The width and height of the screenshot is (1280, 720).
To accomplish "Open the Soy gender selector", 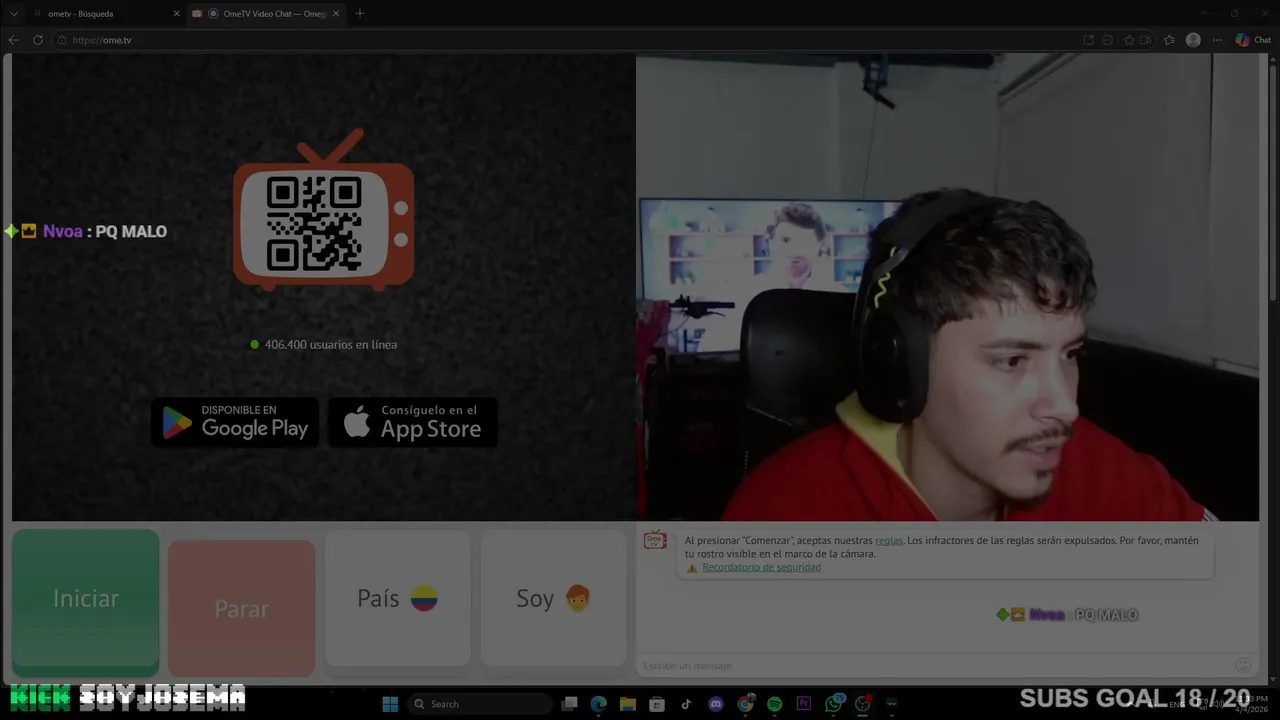I will (x=553, y=598).
